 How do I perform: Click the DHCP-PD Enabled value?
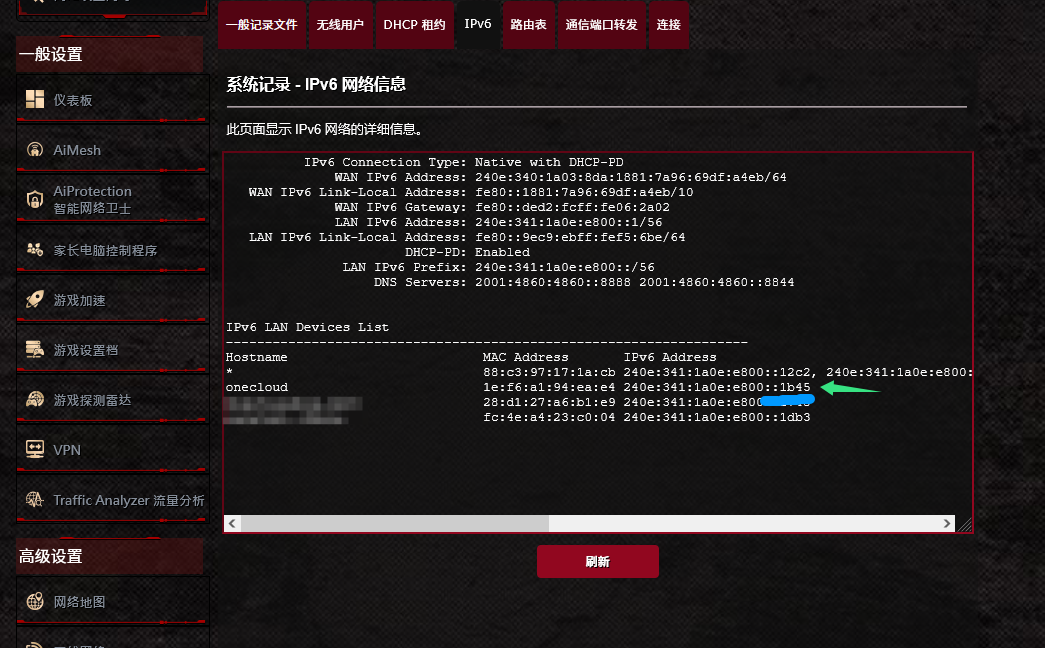point(503,252)
